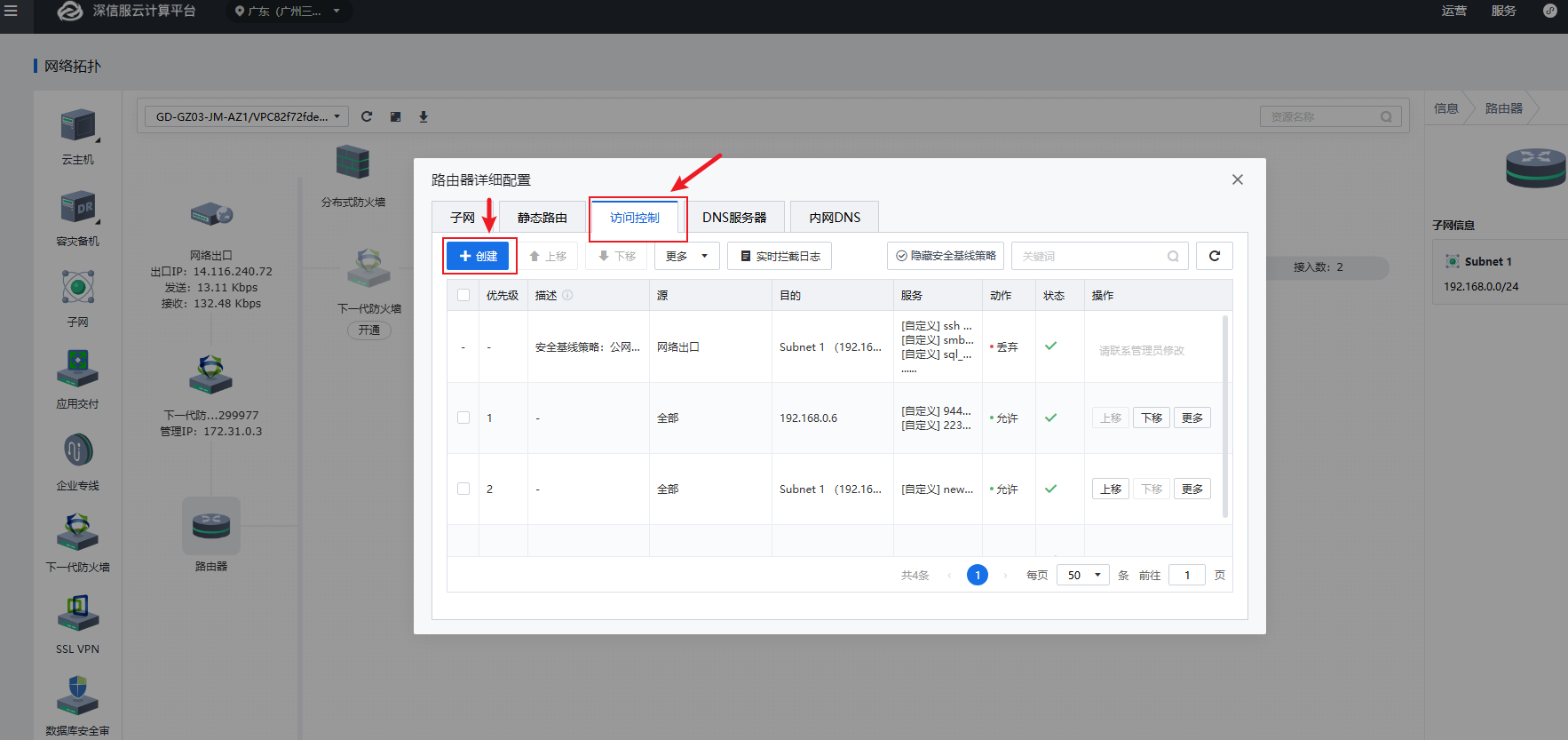Click the 应用交付 sidebar icon
This screenshot has width=1568, height=740.
click(78, 370)
